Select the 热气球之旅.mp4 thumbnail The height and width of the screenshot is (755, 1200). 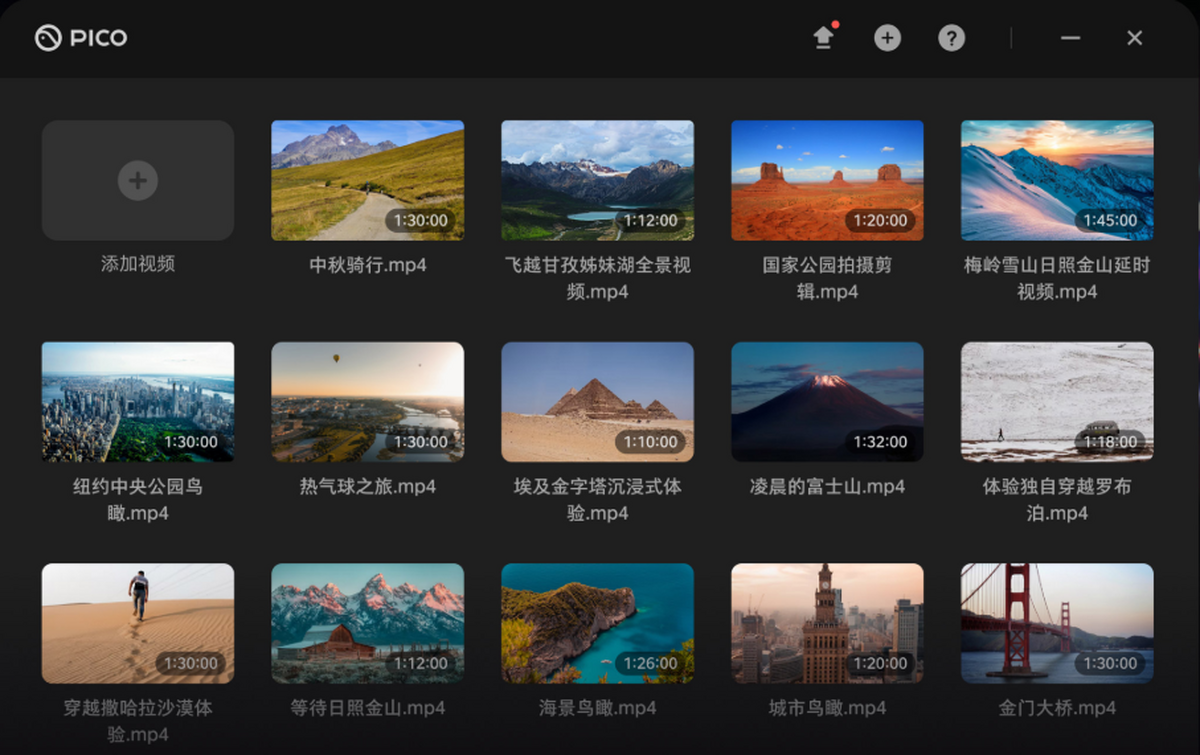(x=367, y=401)
